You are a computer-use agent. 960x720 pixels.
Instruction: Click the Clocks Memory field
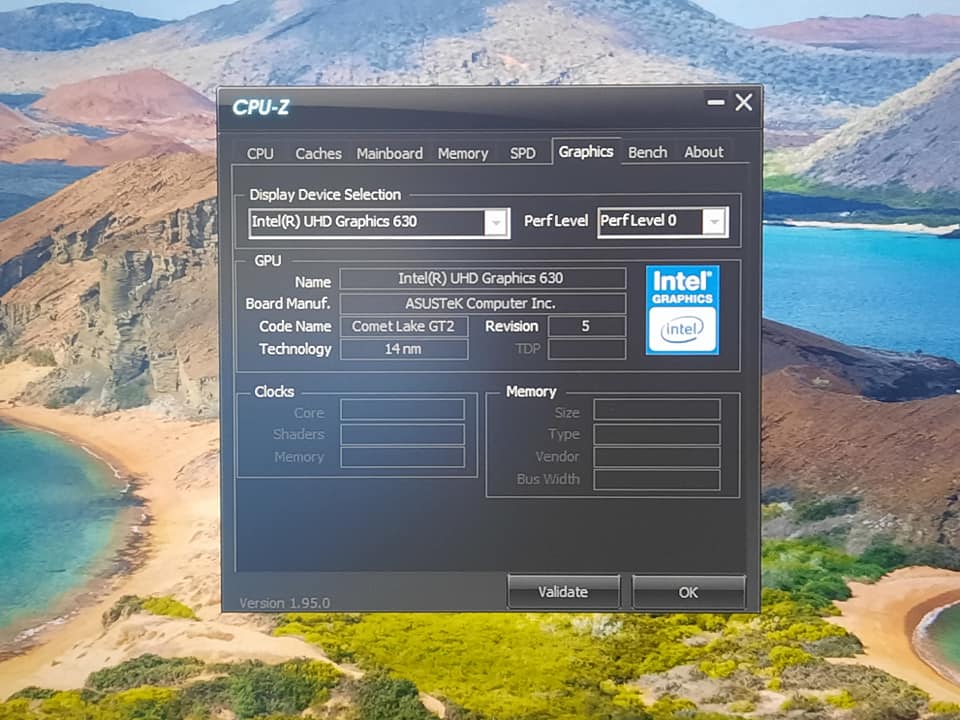402,457
